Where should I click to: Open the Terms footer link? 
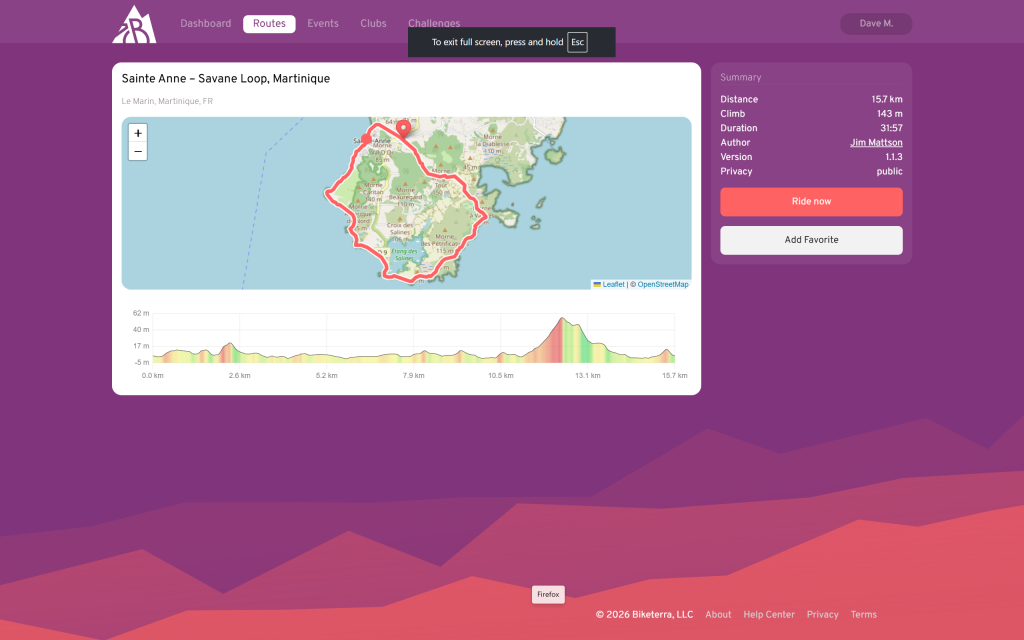863,615
